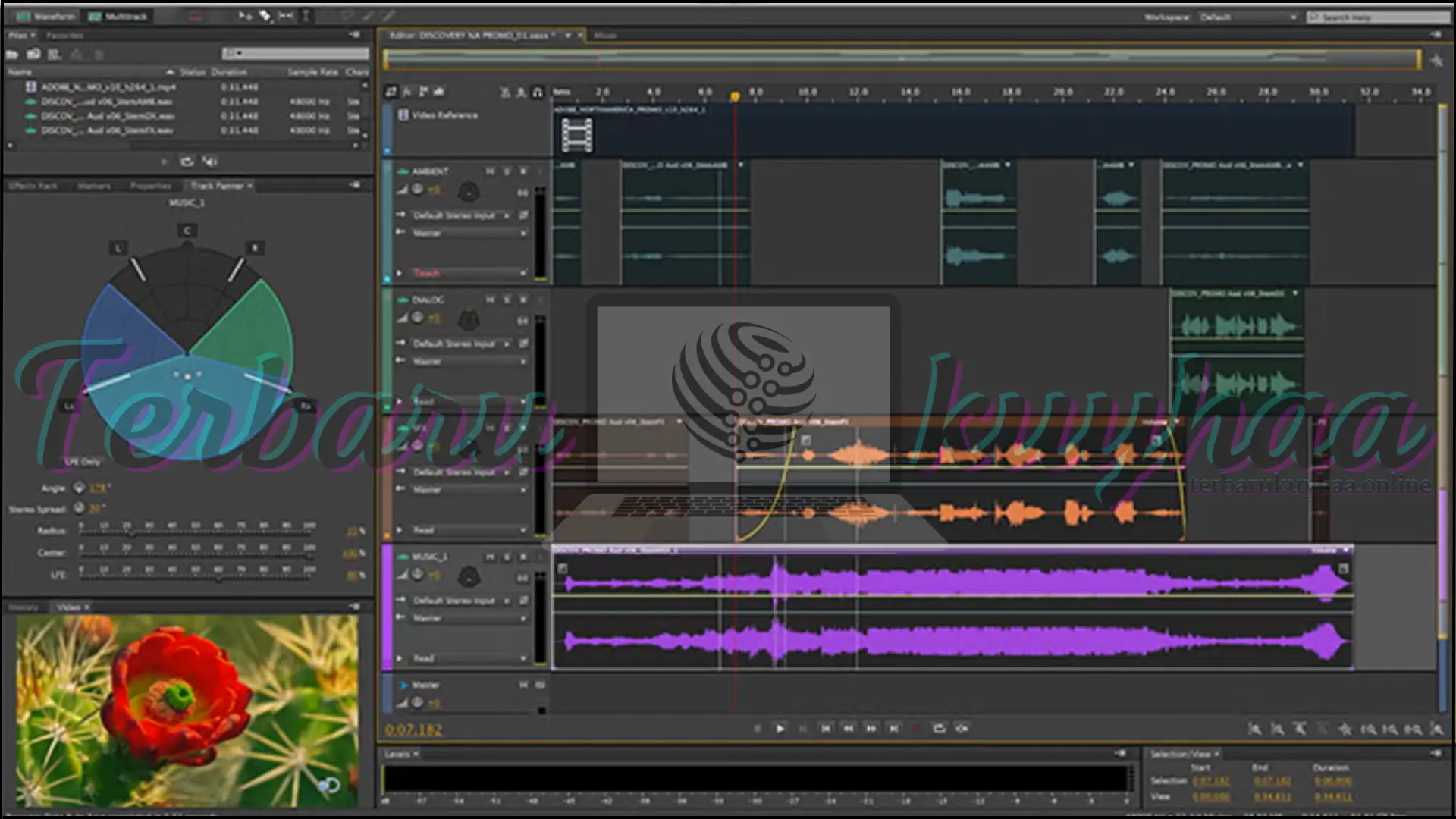Mute the MUSIC_1 track
1456x819 pixels.
(x=491, y=557)
